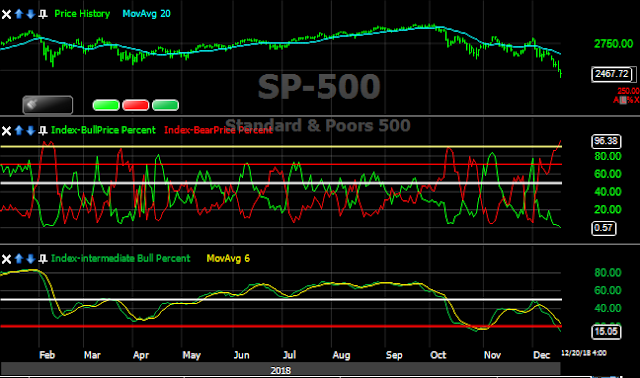Click the red pill button
This screenshot has height=378, width=640.
point(136,105)
